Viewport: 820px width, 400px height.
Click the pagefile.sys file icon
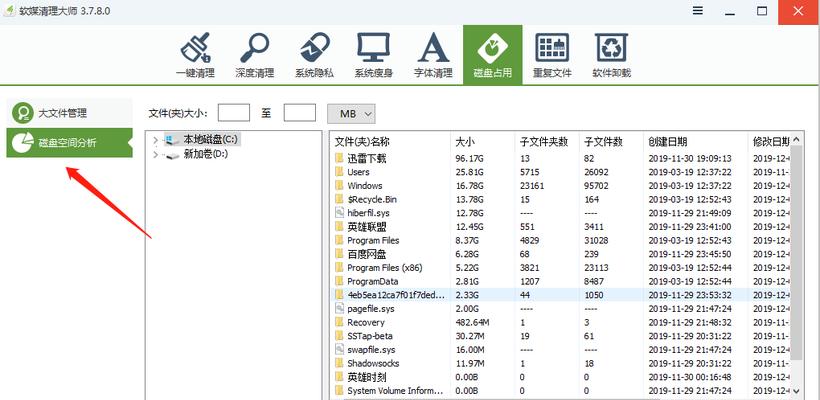339,308
